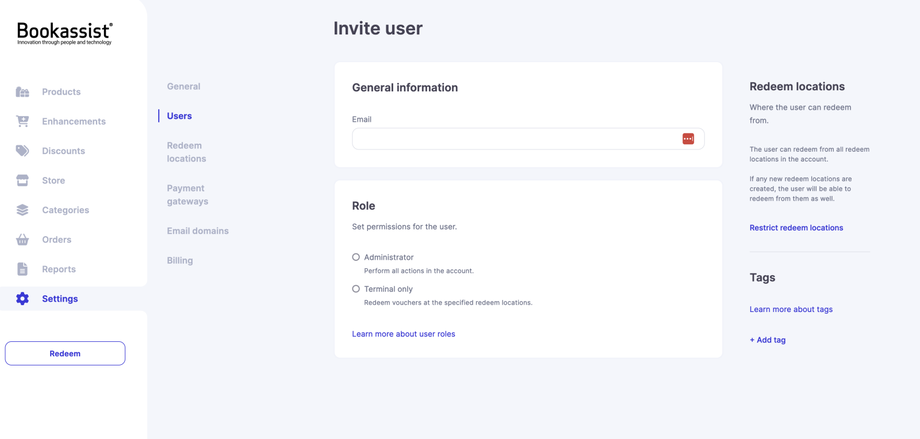Click the Orders basket icon
The width and height of the screenshot is (920, 439).
click(x=22, y=240)
